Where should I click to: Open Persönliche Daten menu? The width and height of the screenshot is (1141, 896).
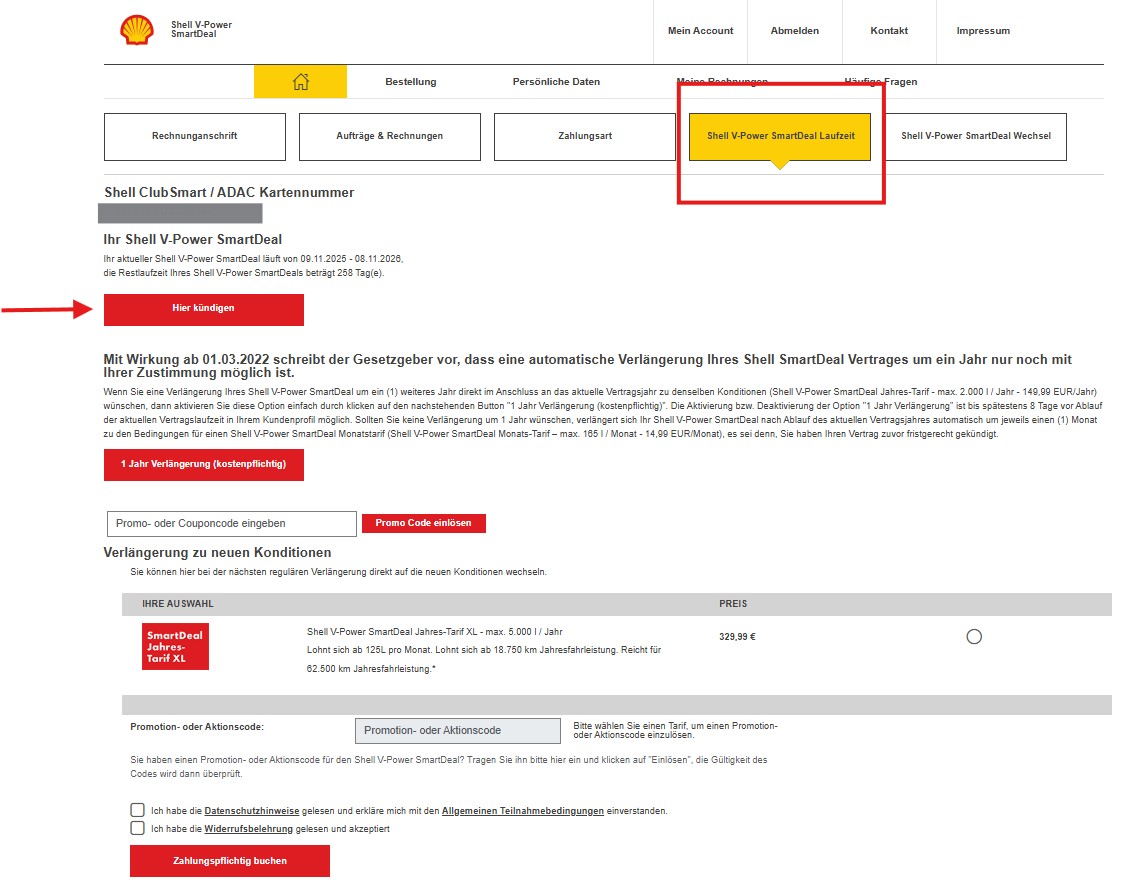556,82
